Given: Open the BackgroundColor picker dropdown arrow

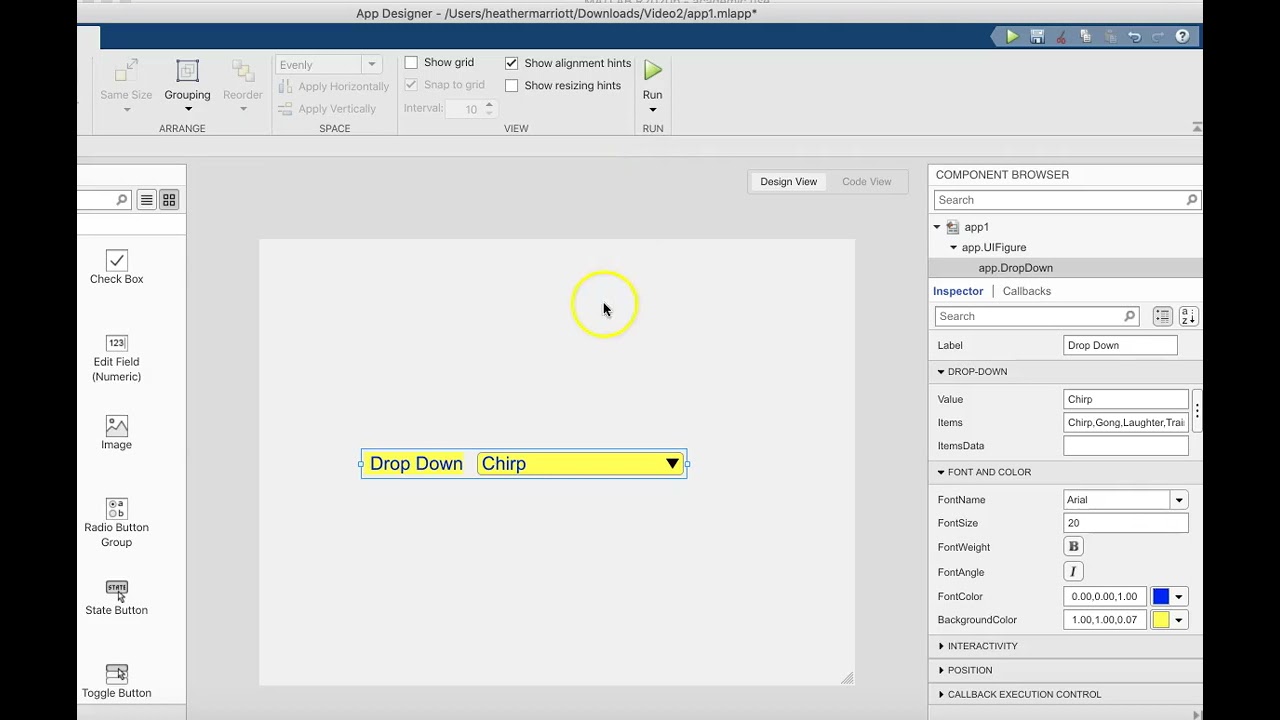Looking at the screenshot, I should (1179, 620).
